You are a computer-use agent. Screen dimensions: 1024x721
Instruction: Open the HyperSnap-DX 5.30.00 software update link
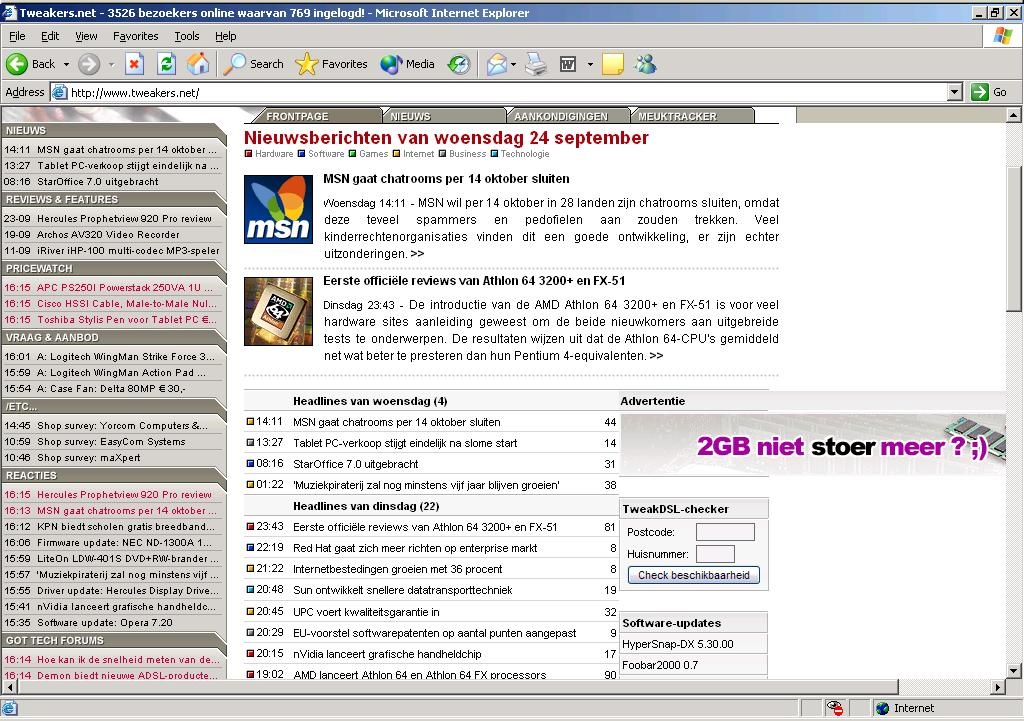(678, 644)
